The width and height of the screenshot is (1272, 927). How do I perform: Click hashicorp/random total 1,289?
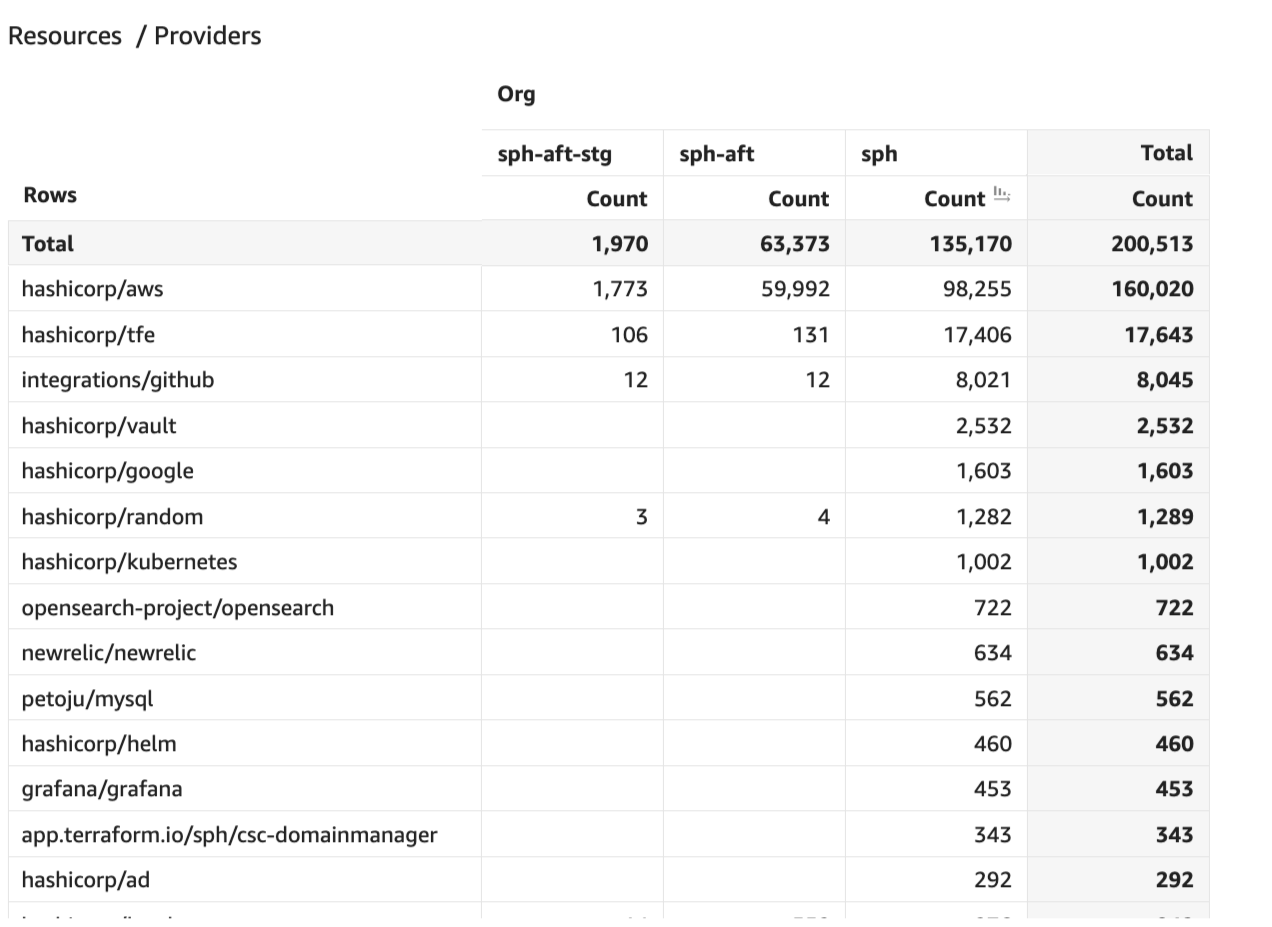(x=1165, y=517)
